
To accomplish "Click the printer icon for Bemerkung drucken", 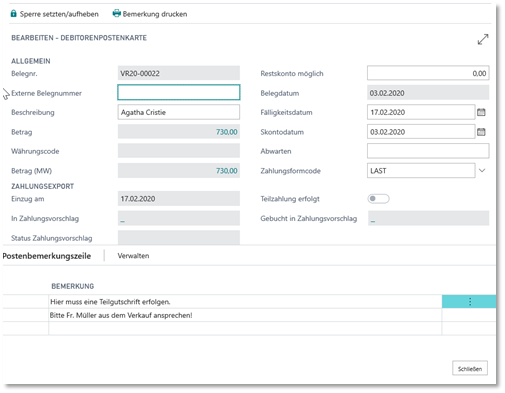I will (116, 14).
